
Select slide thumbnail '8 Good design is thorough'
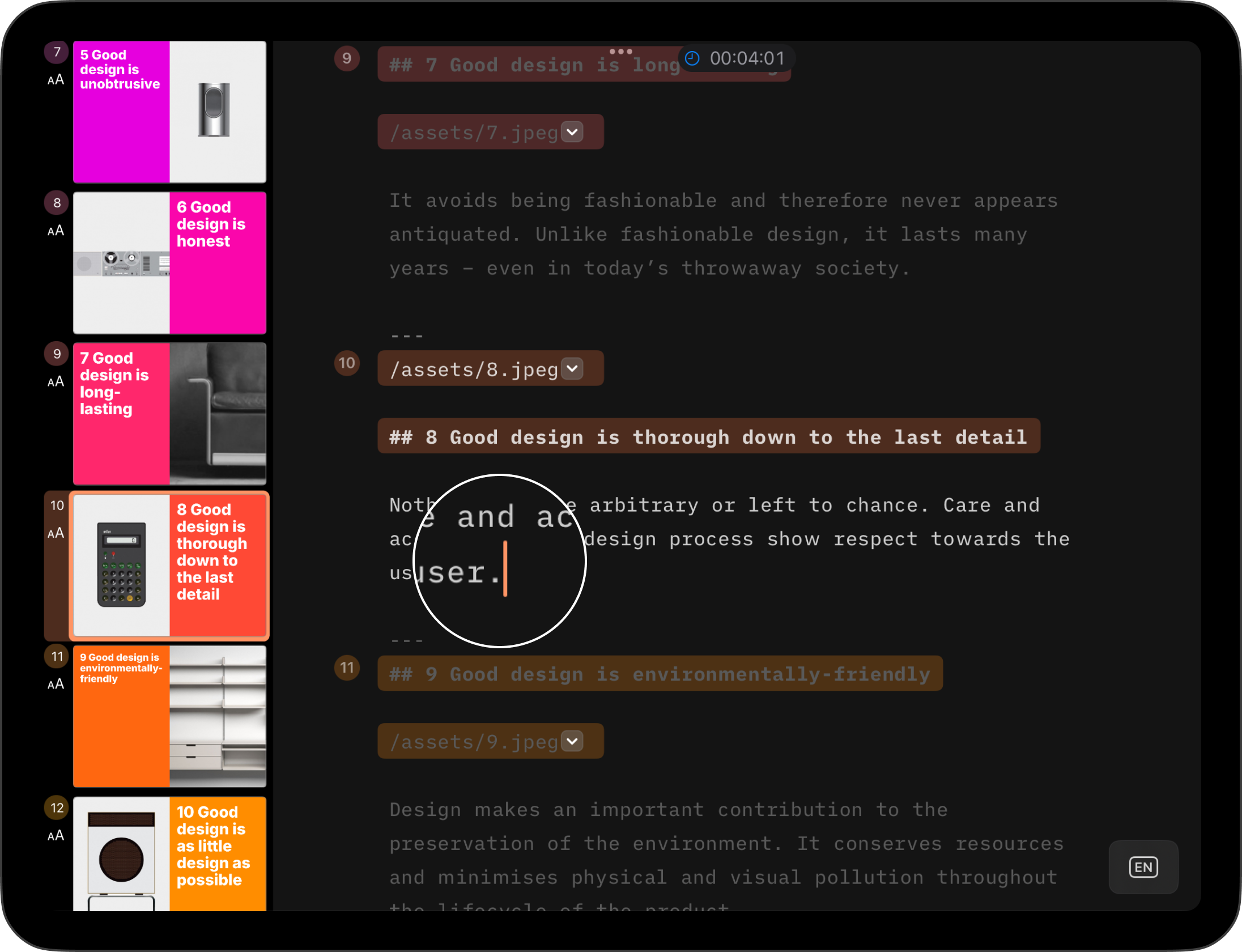[x=169, y=566]
